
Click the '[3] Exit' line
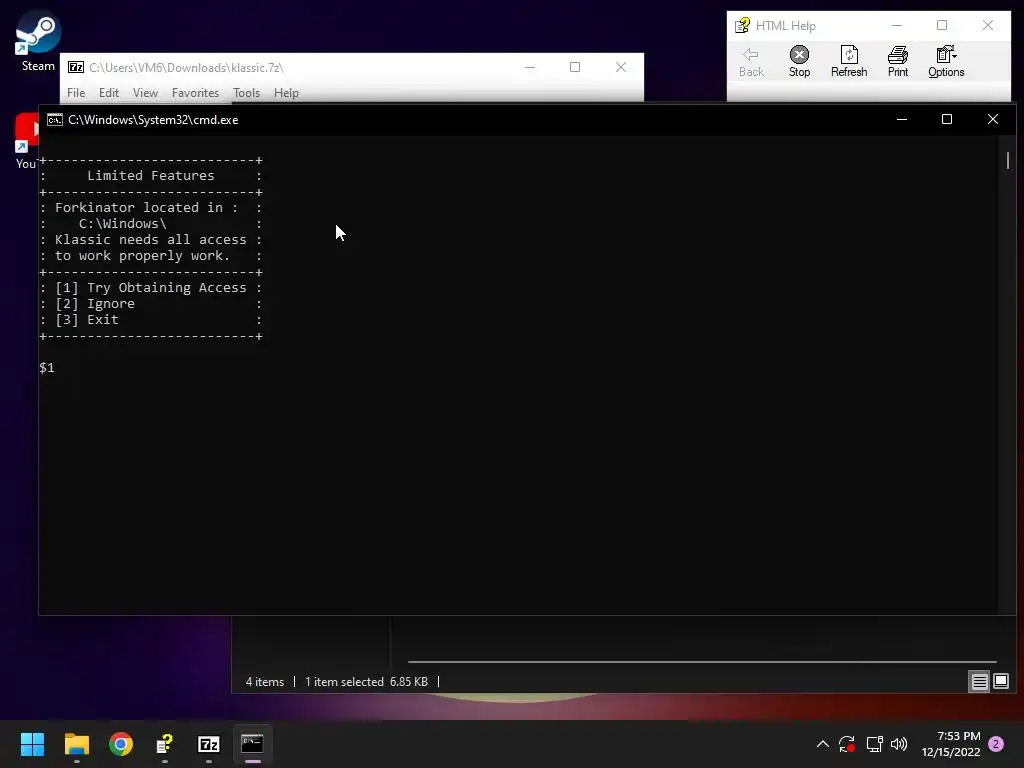click(87, 319)
